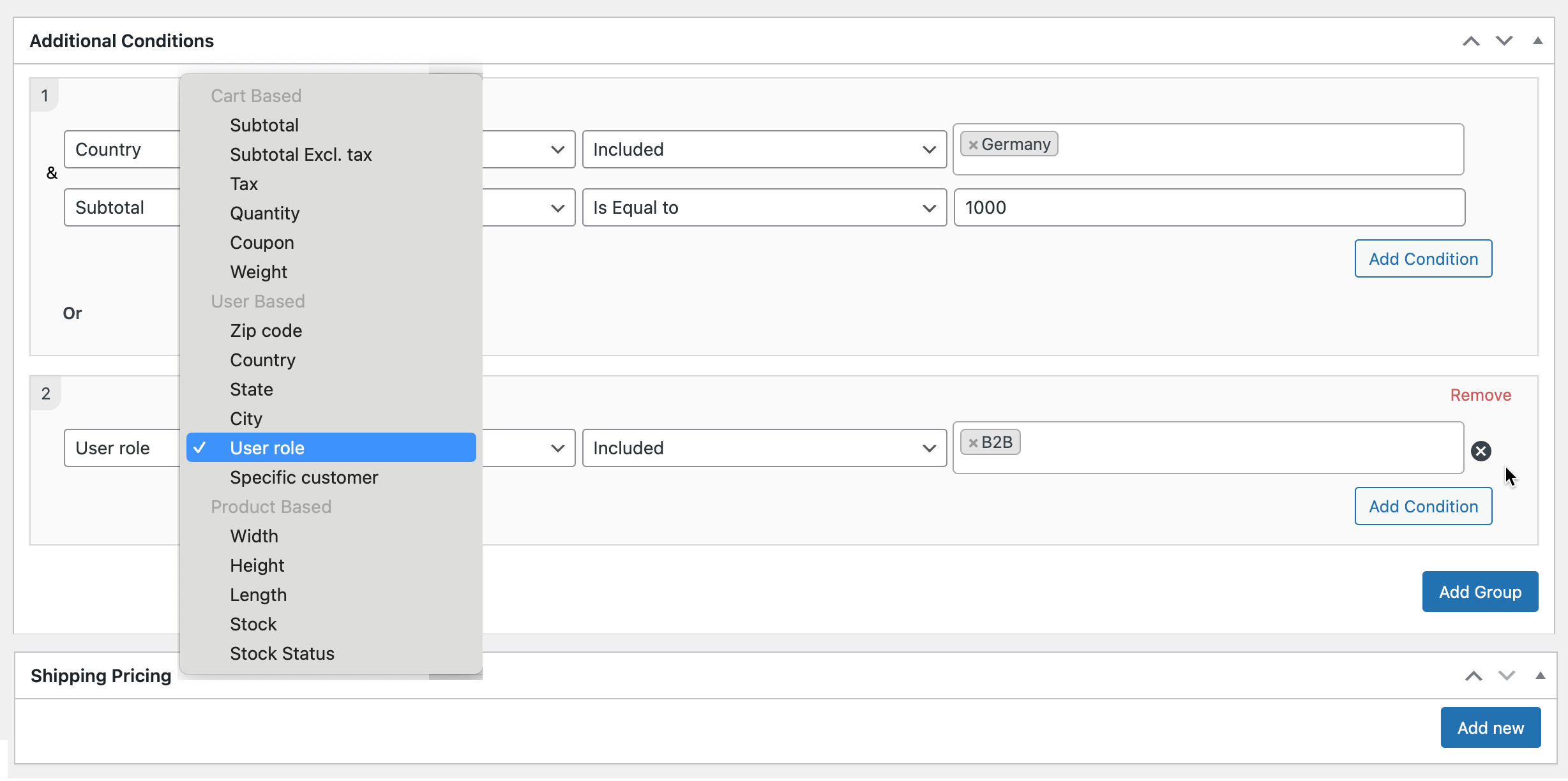
Task: Open Included dropdown for User role
Action: (764, 448)
